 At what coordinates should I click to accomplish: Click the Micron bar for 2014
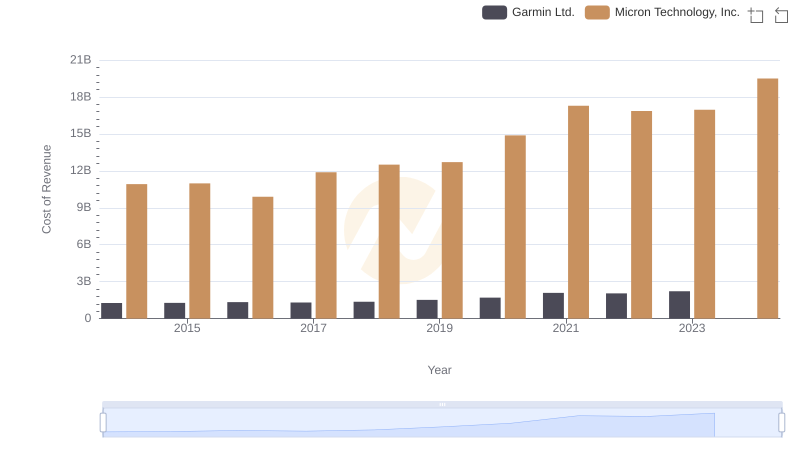[x=136, y=251]
